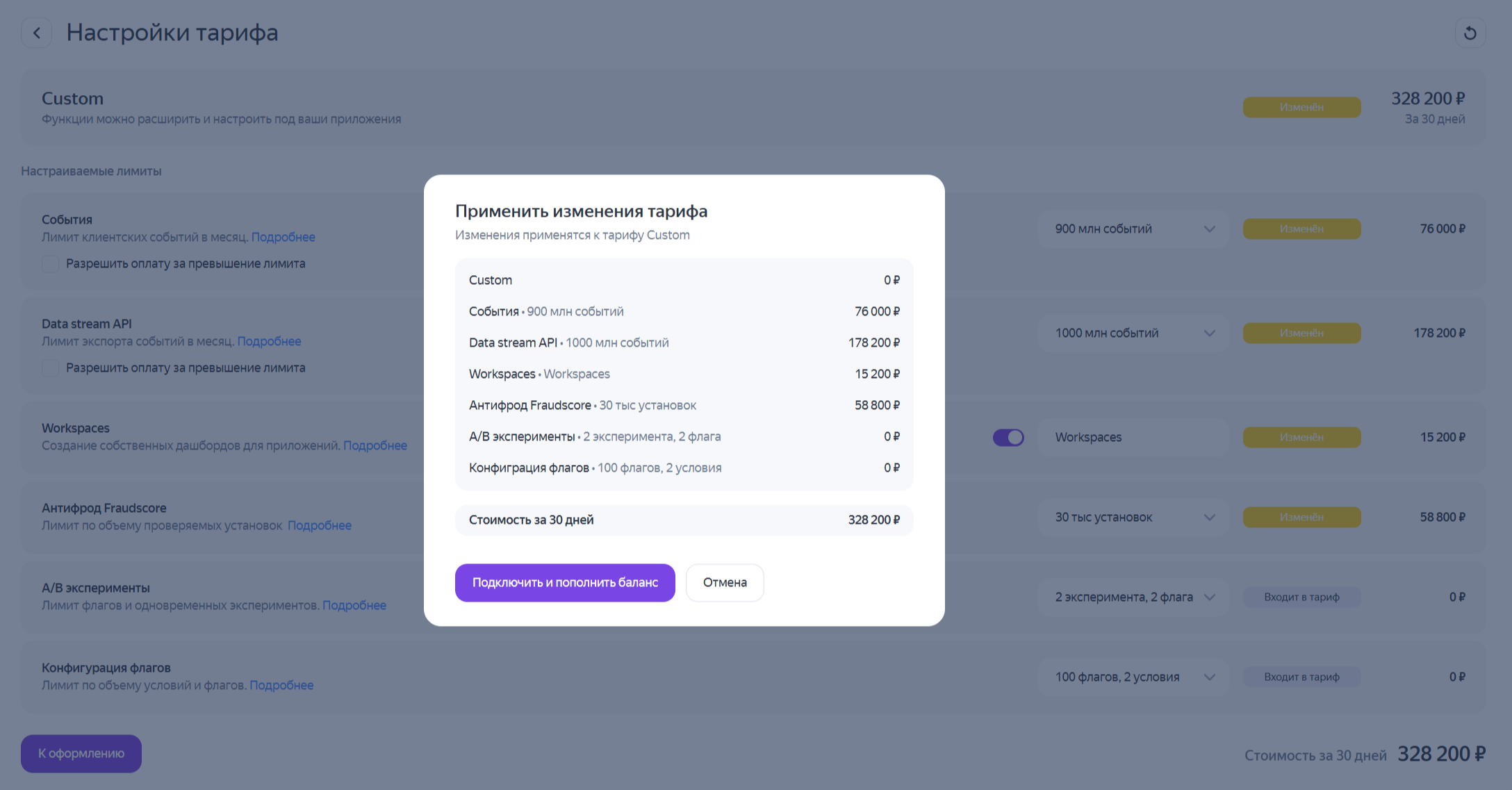Open the 1000 млн событий dropdown
This screenshot has width=1512, height=790.
tap(1133, 334)
